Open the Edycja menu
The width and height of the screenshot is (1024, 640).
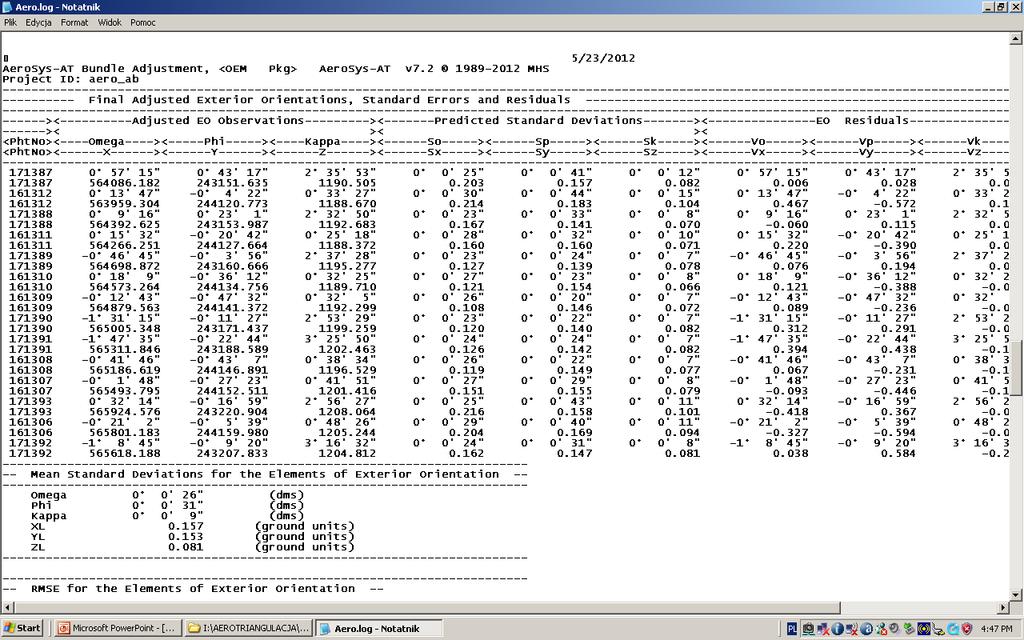(x=39, y=22)
